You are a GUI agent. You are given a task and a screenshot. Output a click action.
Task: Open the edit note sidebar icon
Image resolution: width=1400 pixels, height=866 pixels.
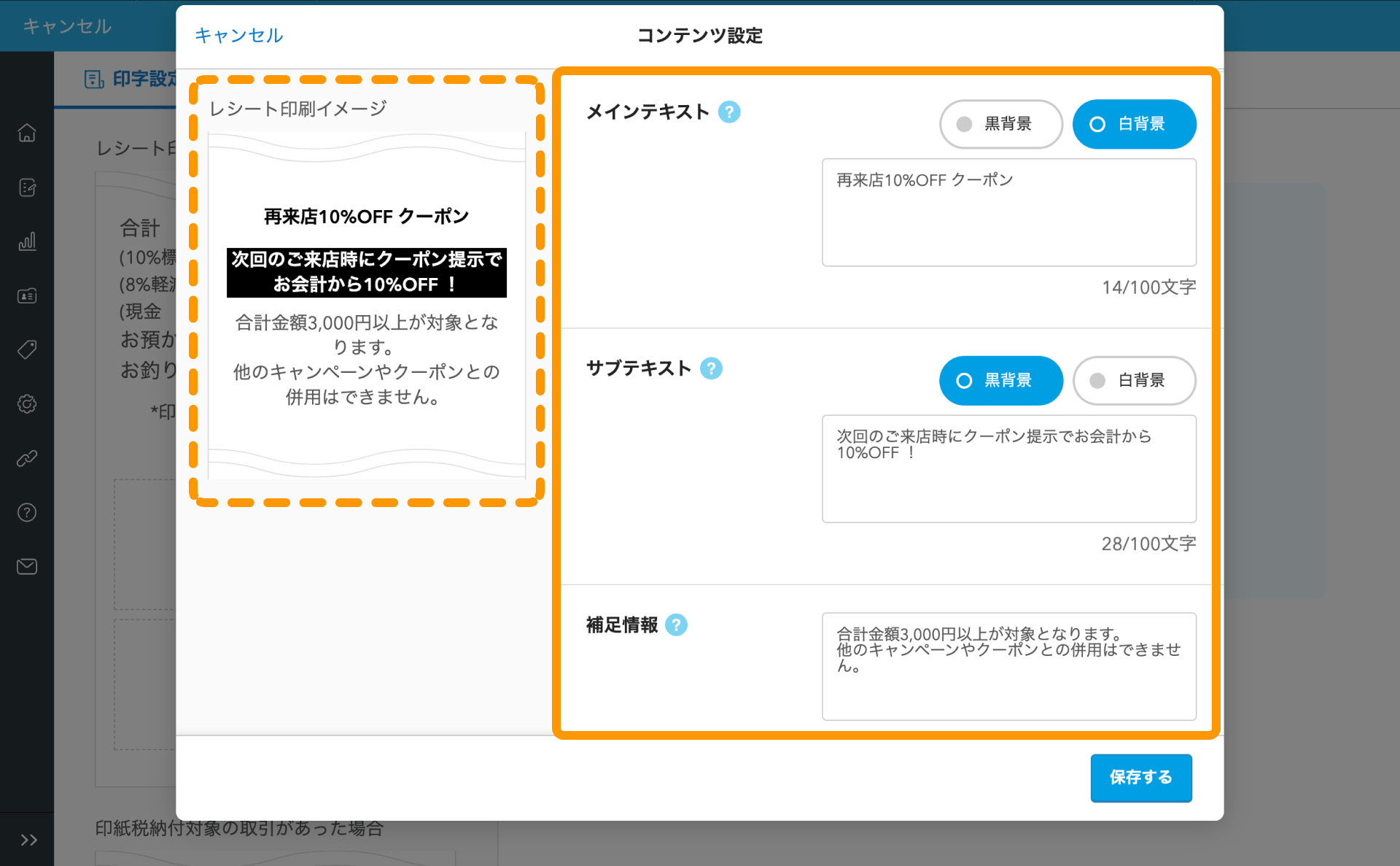coord(27,187)
